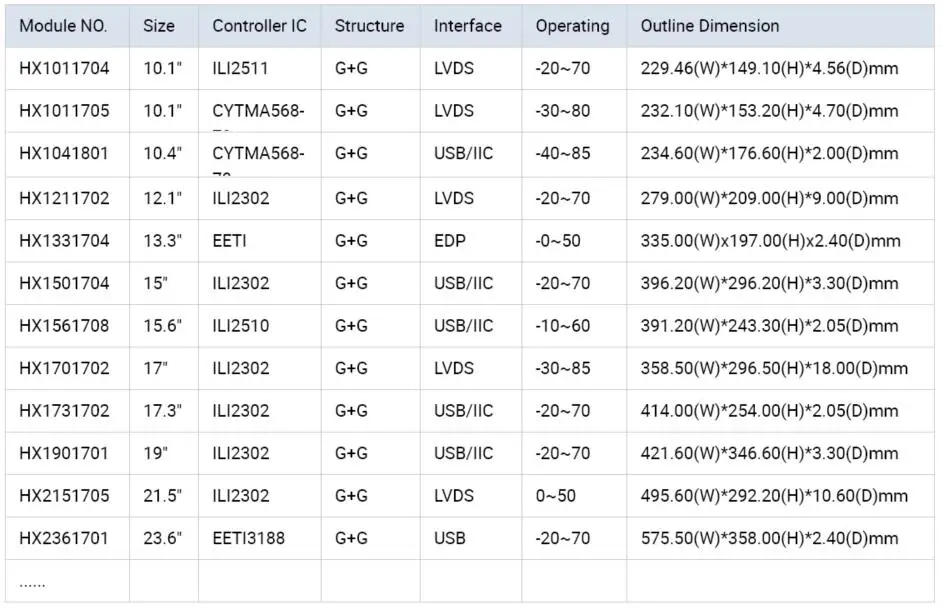
Task: Select the HX1561708 module cell
Action: pyautogui.click(x=64, y=326)
